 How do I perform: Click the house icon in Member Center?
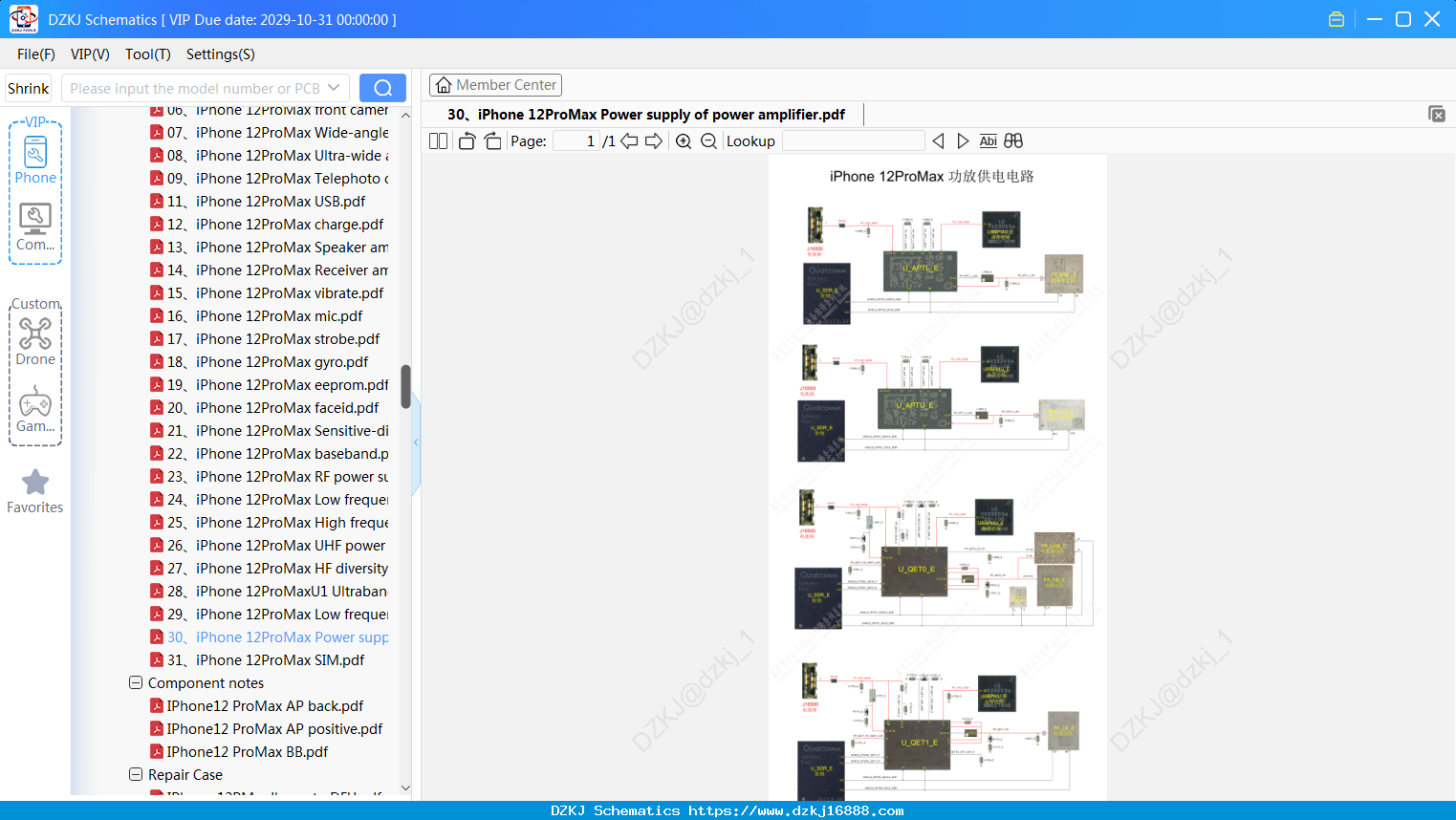click(444, 85)
